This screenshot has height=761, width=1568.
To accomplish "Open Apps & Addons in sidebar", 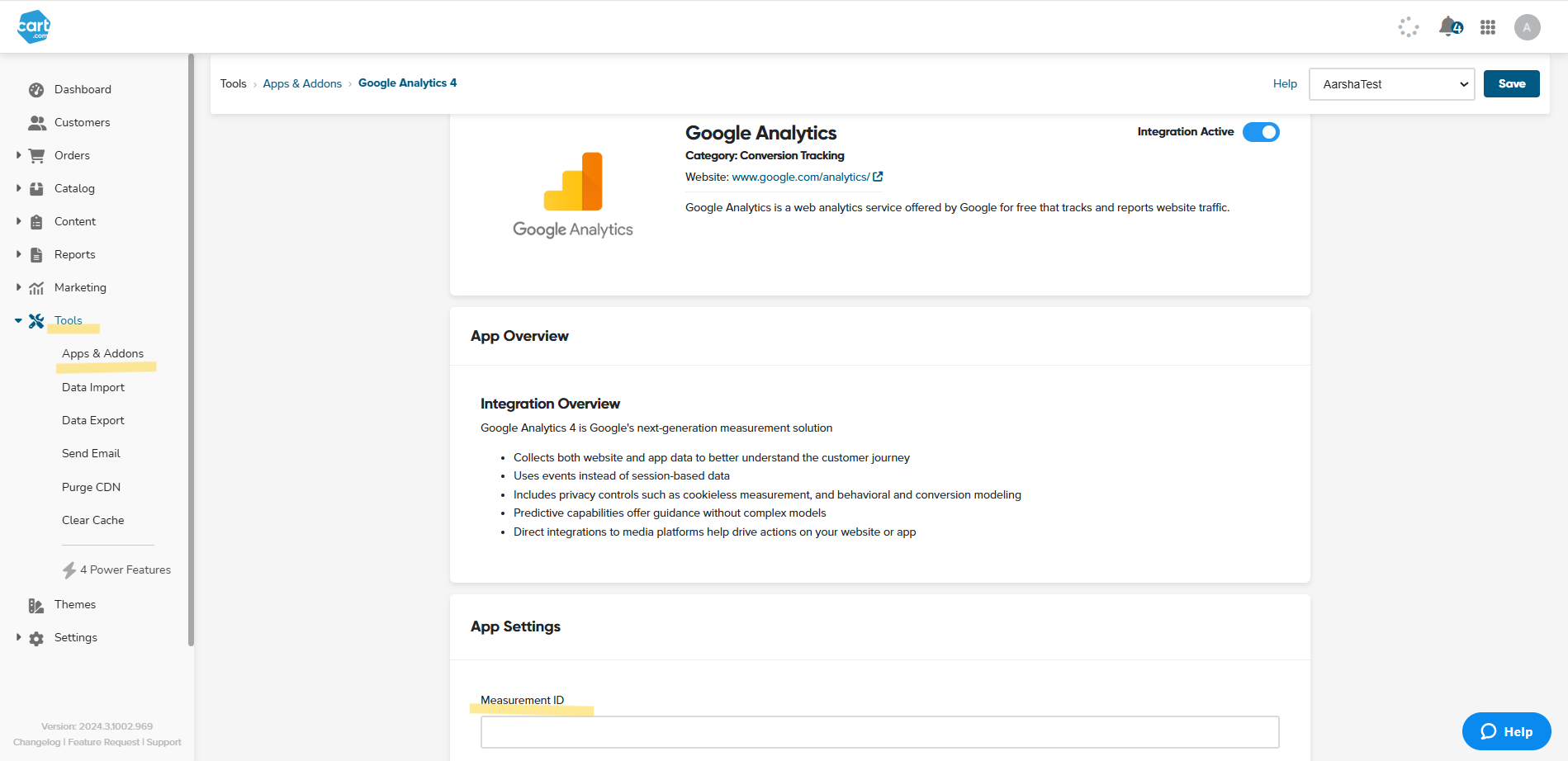I will click(102, 353).
